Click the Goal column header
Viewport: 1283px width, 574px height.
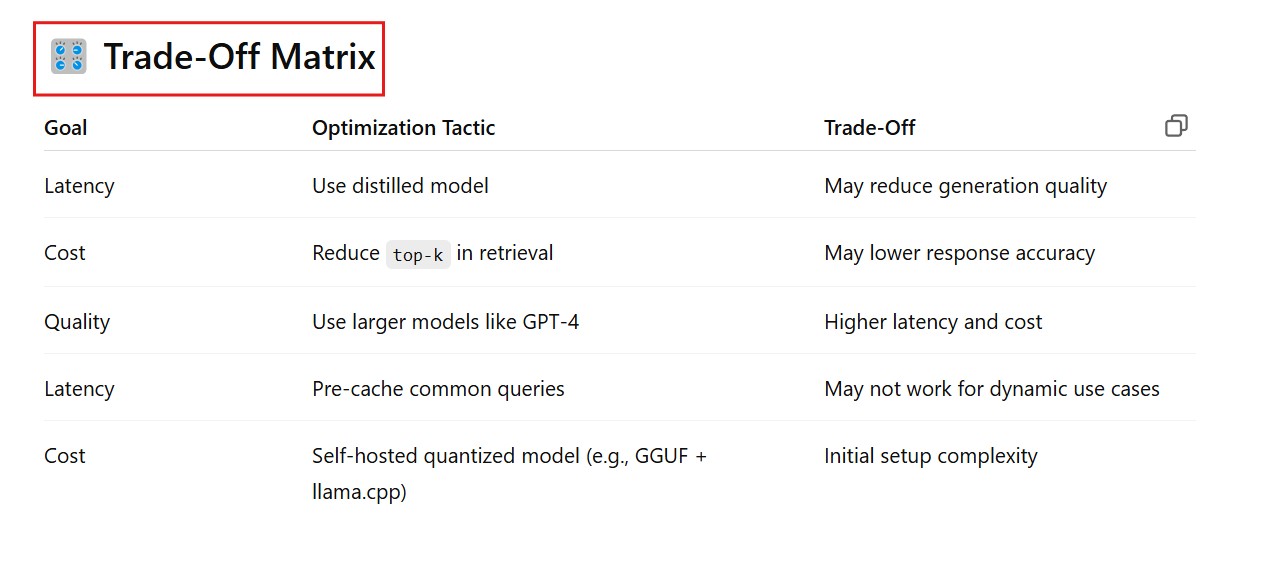pyautogui.click(x=66, y=128)
